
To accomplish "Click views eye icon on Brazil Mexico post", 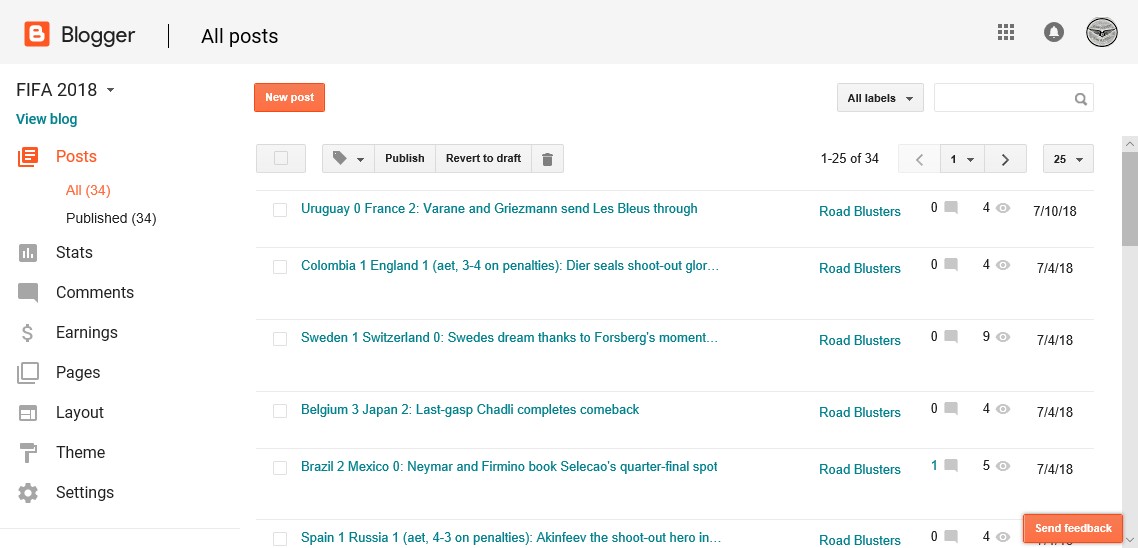I will (1003, 466).
